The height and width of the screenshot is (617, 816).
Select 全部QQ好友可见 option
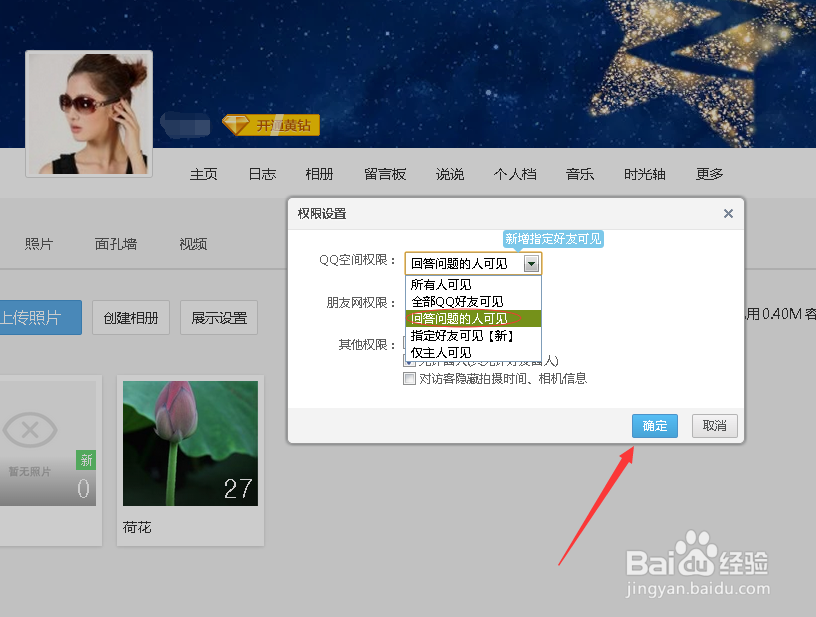pos(473,302)
